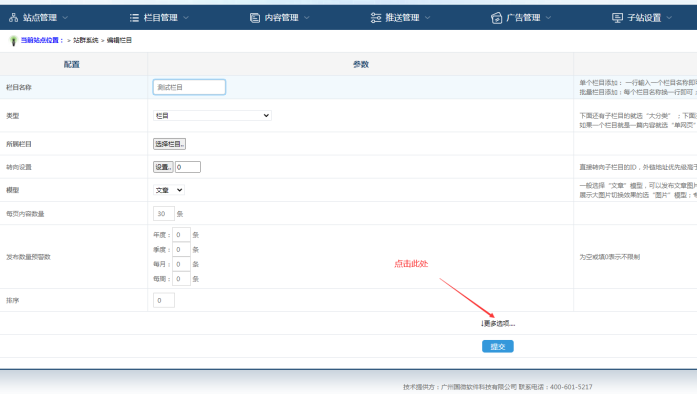This screenshot has width=697, height=395.
Task: Click the 提交 submit button
Action: 498,347
